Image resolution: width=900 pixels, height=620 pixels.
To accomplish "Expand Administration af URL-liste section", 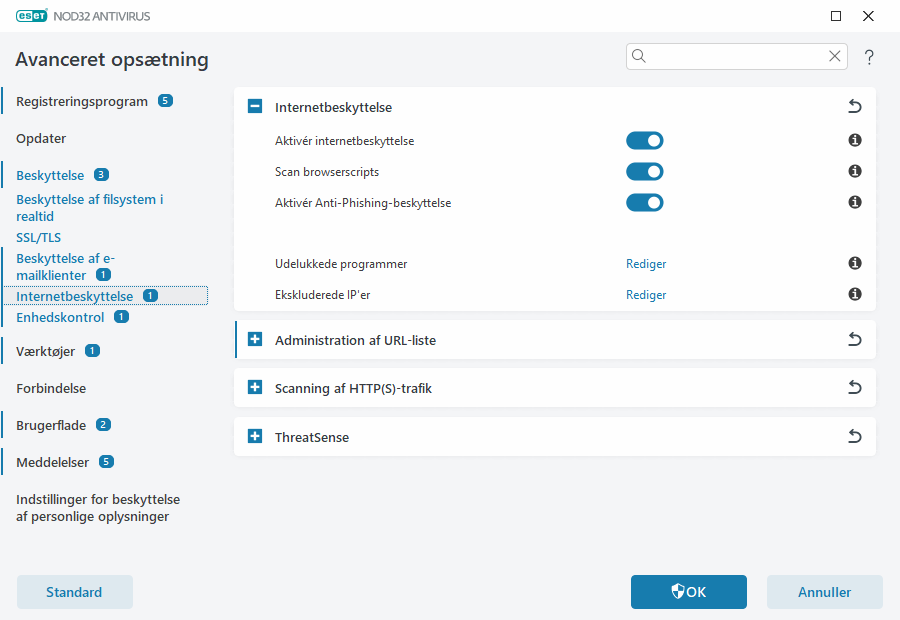I will pos(255,340).
